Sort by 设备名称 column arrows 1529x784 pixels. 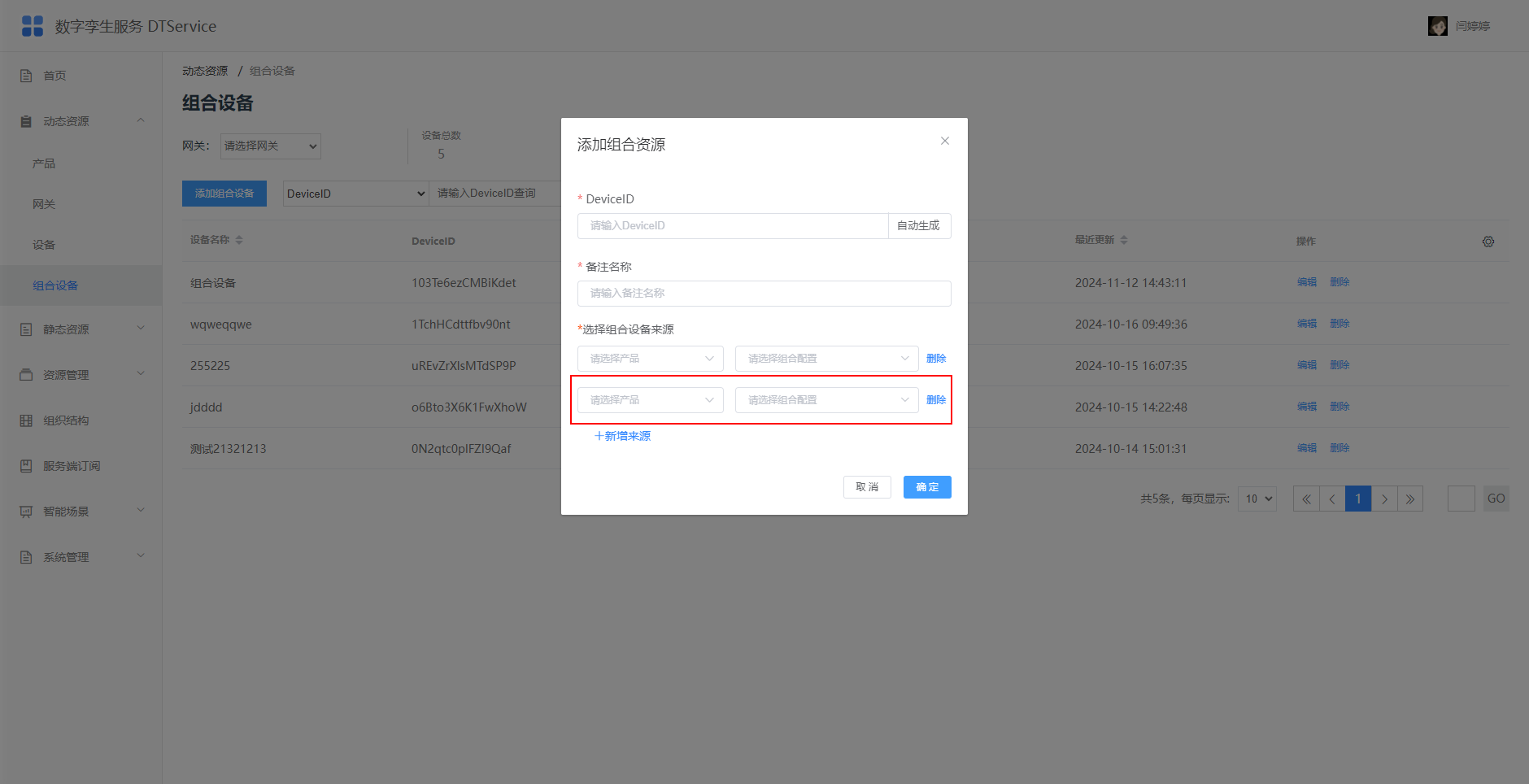tap(239, 240)
